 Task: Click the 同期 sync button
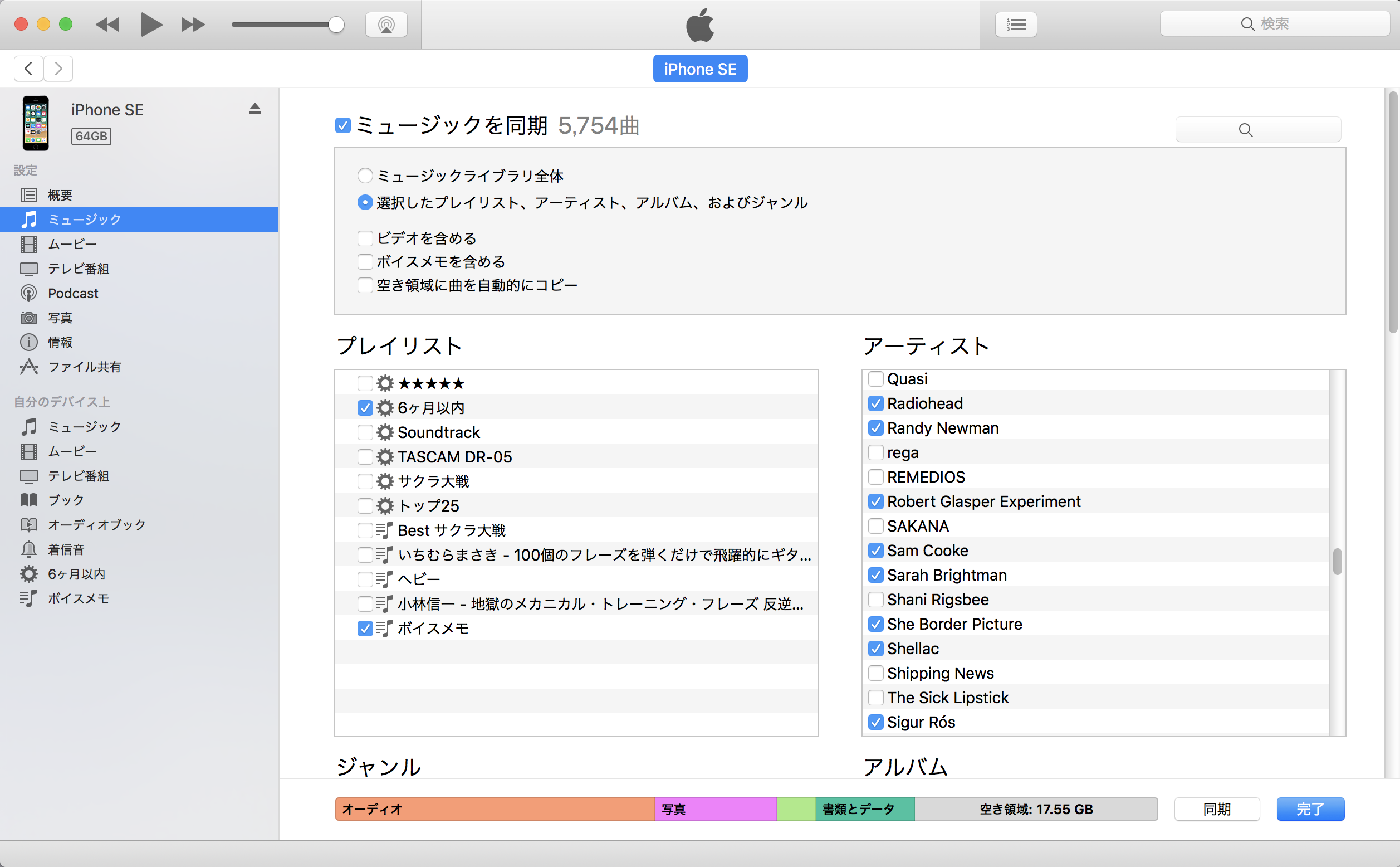point(1217,809)
